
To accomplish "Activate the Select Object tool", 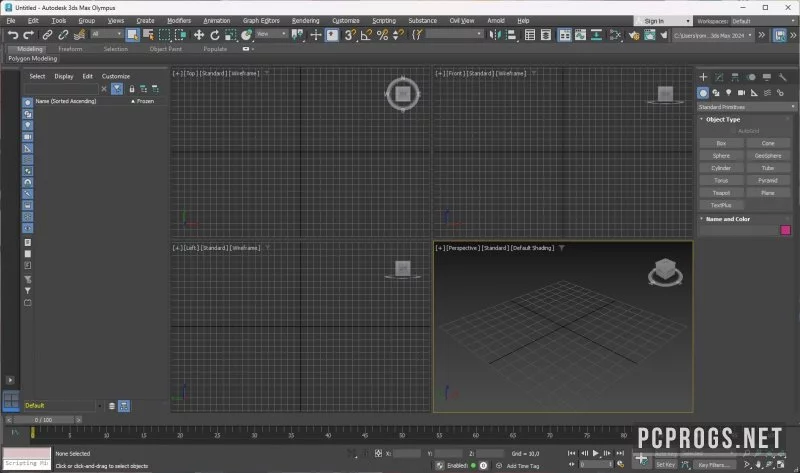I will tap(132, 35).
